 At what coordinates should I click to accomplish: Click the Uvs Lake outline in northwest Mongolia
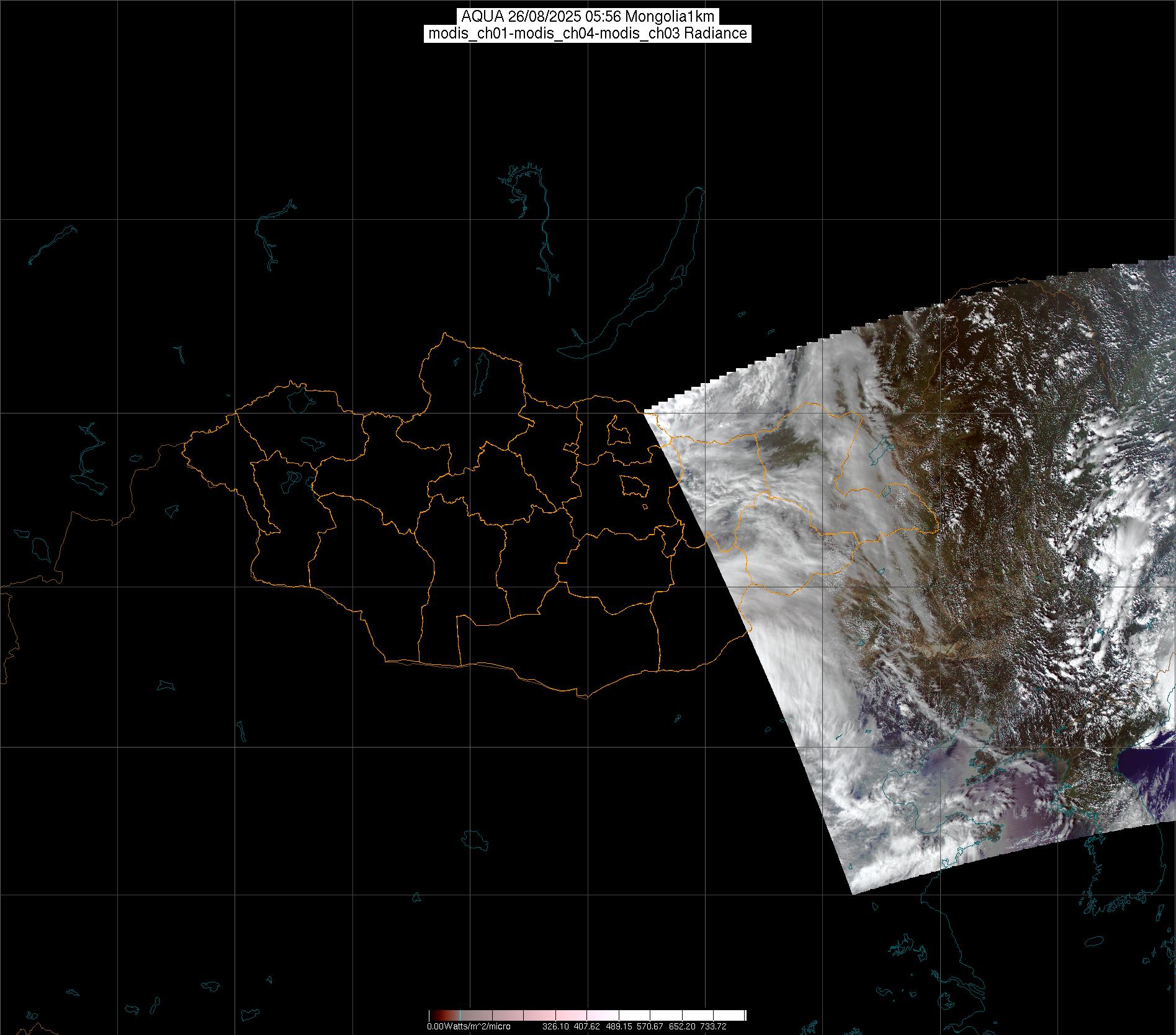click(x=299, y=399)
